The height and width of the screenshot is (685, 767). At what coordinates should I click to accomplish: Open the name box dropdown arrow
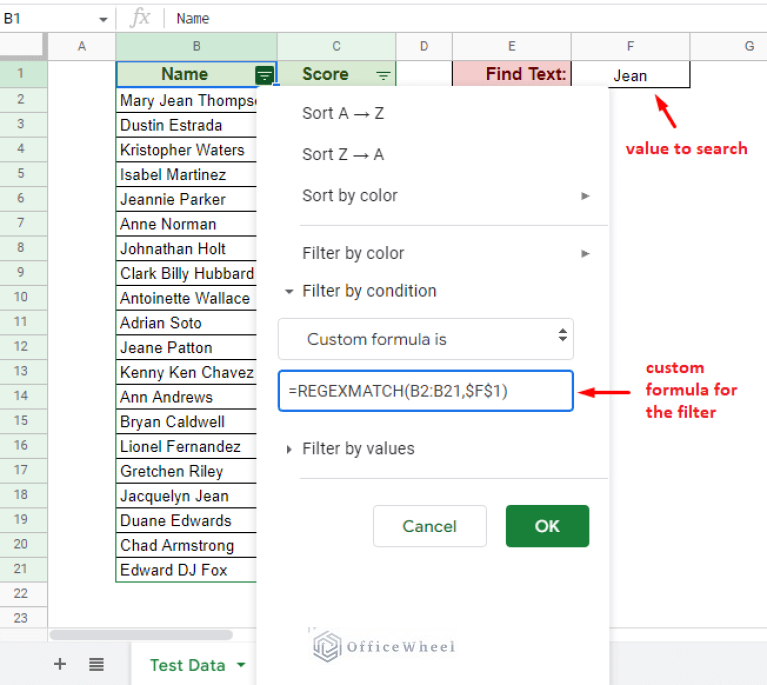click(x=103, y=19)
